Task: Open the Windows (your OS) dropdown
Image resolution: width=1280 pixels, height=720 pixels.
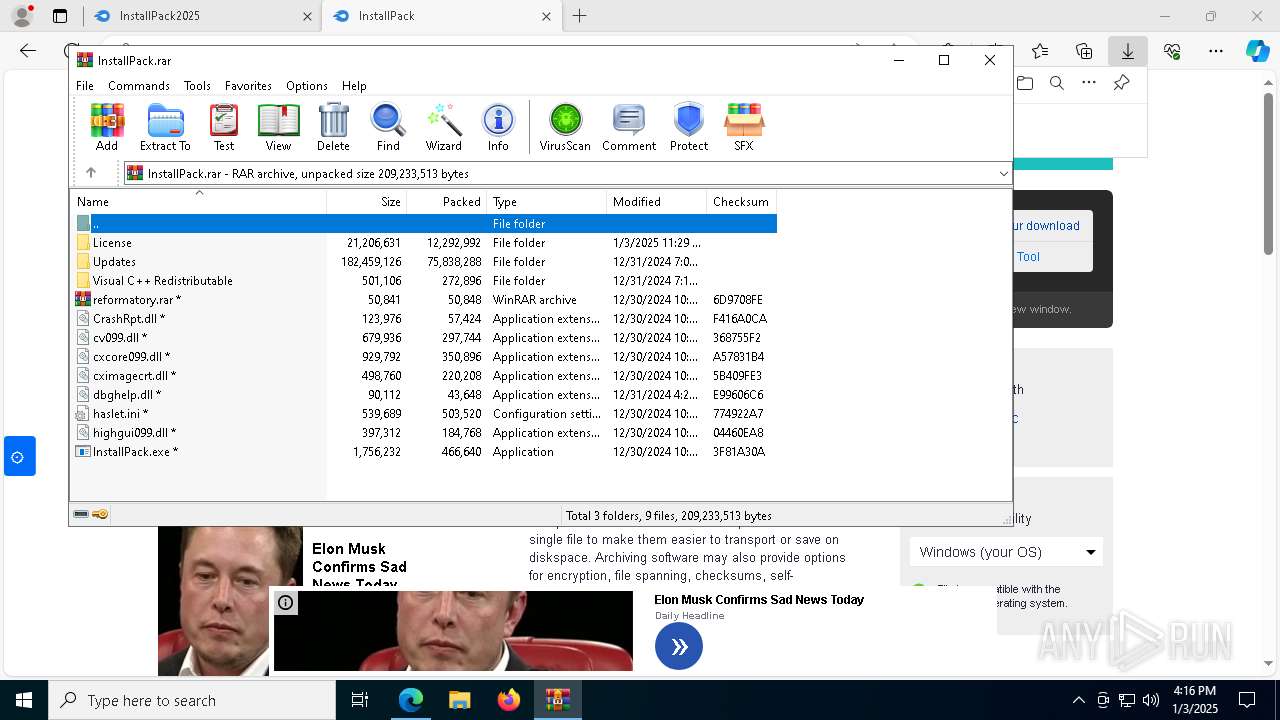Action: point(1007,552)
